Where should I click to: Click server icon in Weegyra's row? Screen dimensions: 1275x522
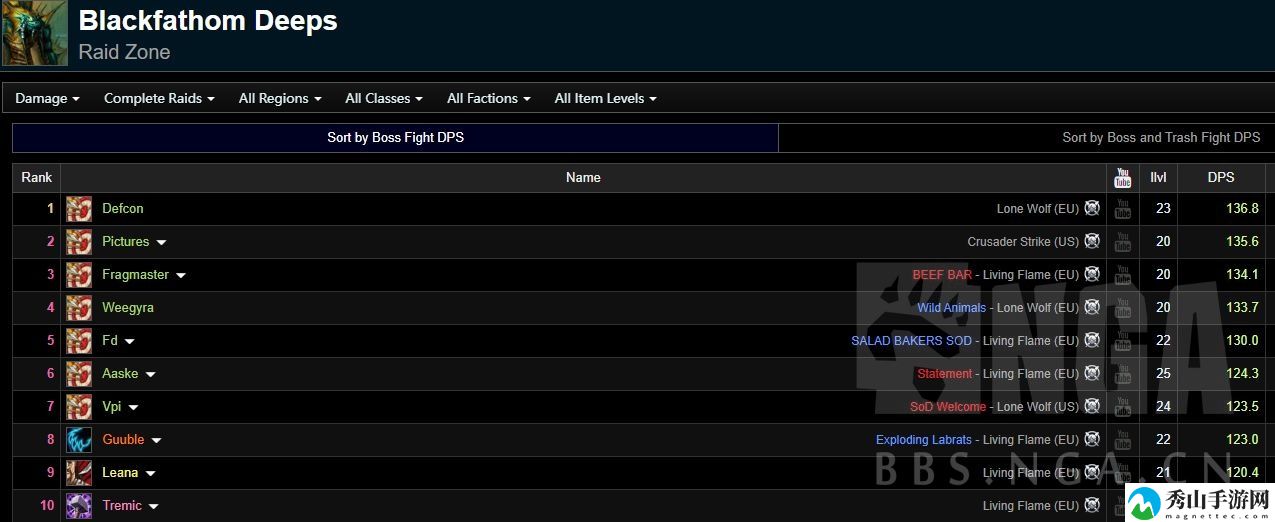1092,307
